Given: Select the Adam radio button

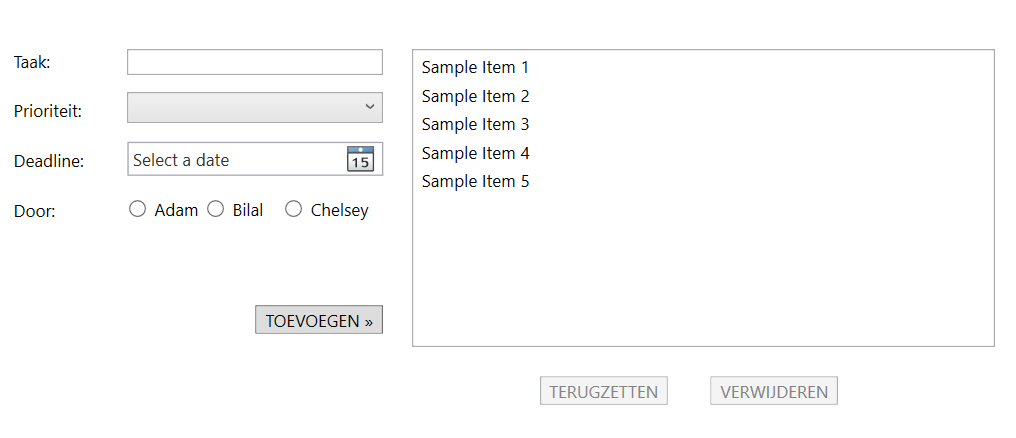Looking at the screenshot, I should pyautogui.click(x=138, y=209).
